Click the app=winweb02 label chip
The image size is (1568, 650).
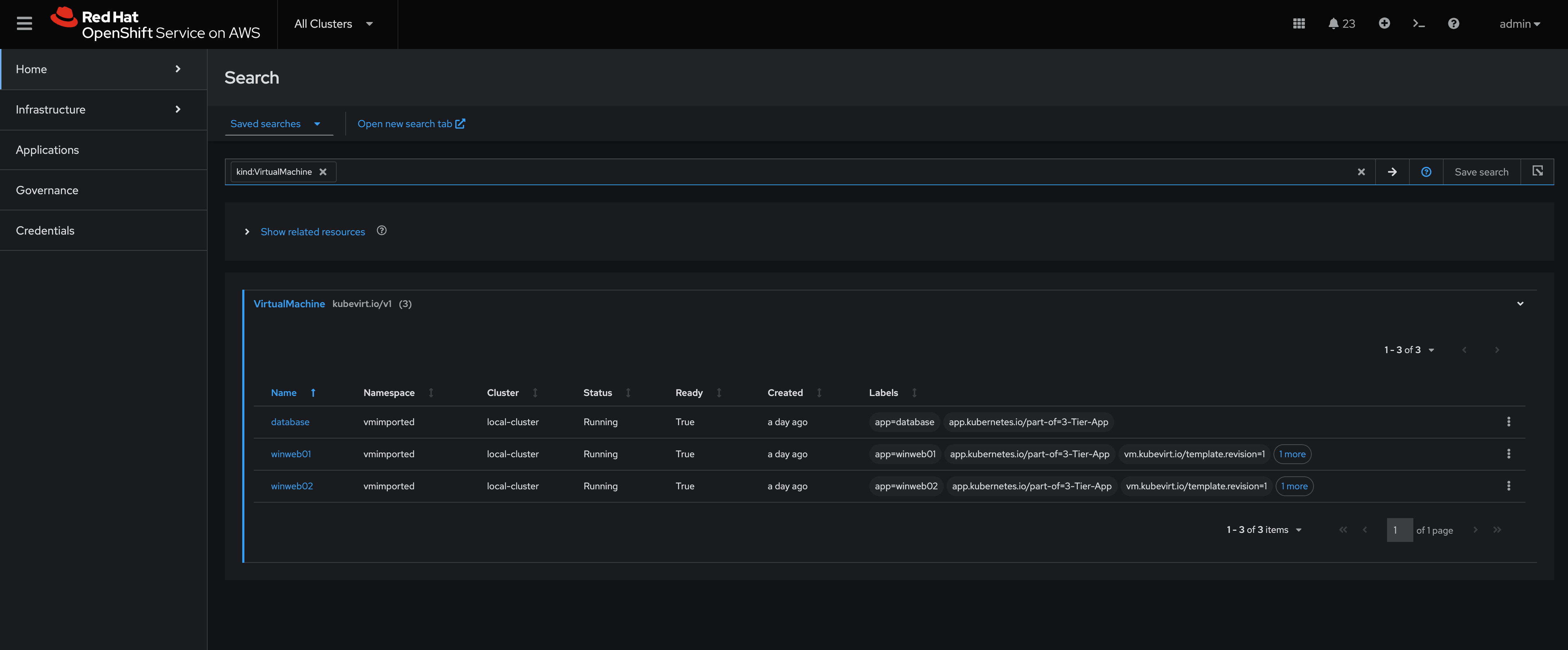coord(906,486)
